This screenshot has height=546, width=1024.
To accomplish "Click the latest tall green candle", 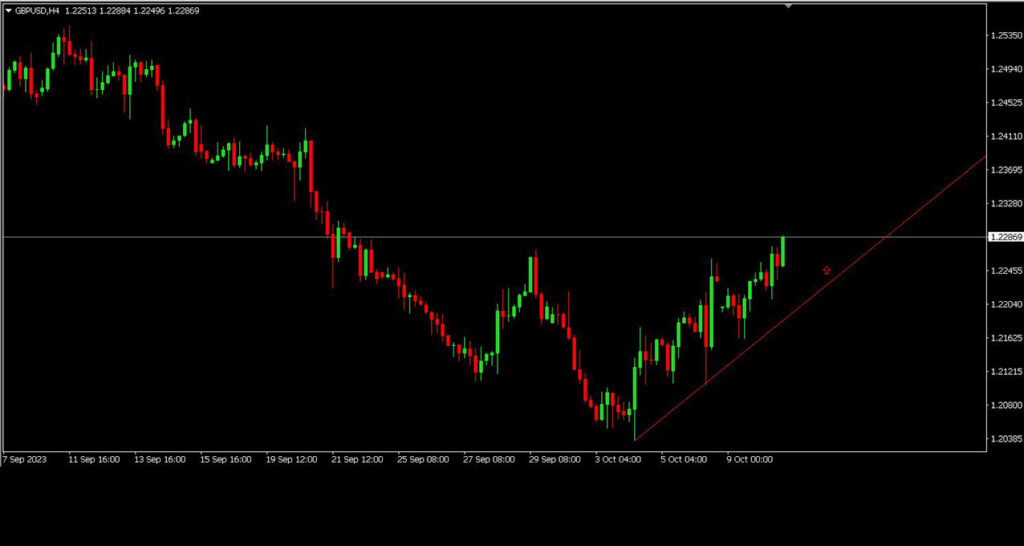I will [x=782, y=251].
